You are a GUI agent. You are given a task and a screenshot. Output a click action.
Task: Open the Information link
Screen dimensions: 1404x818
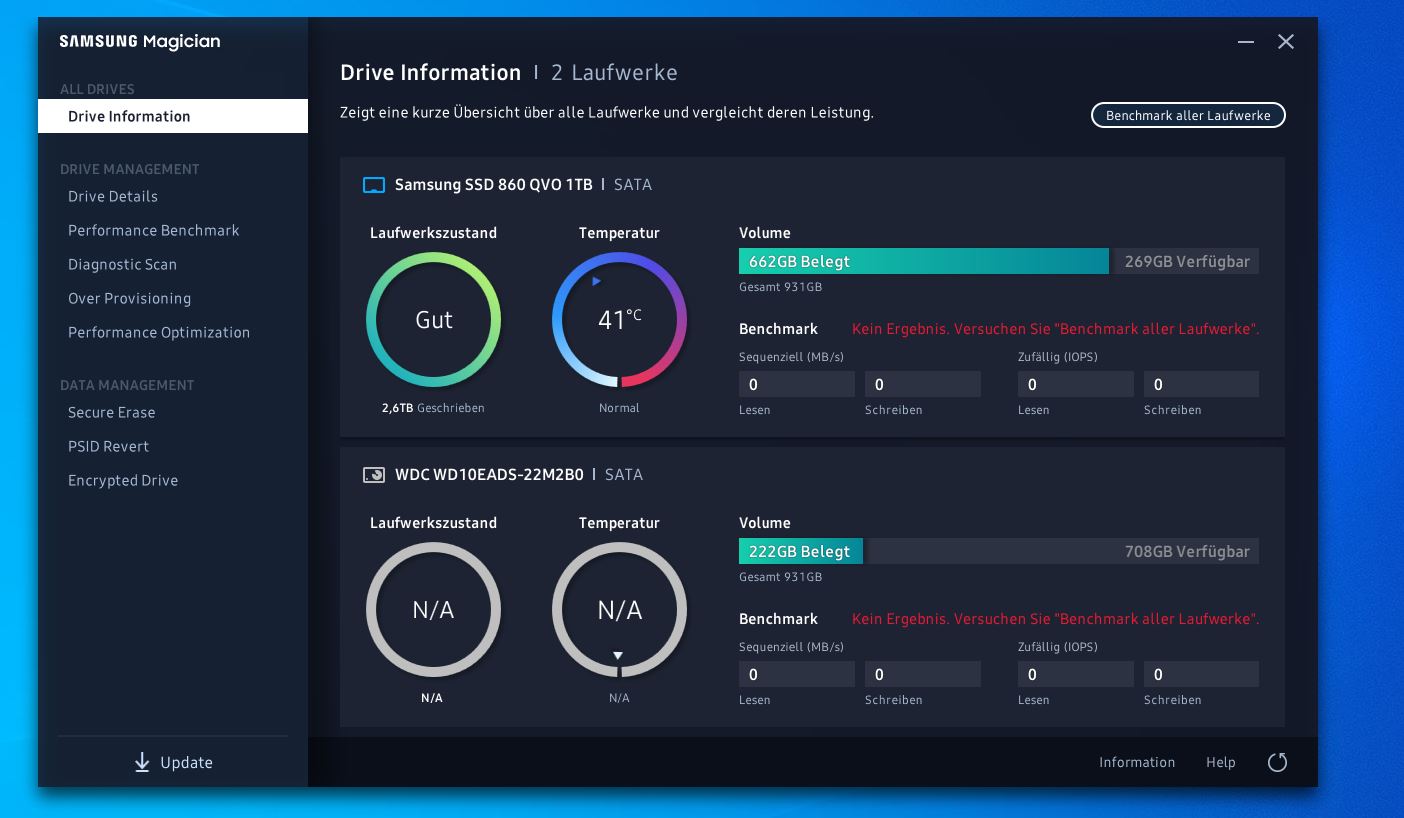click(1137, 763)
